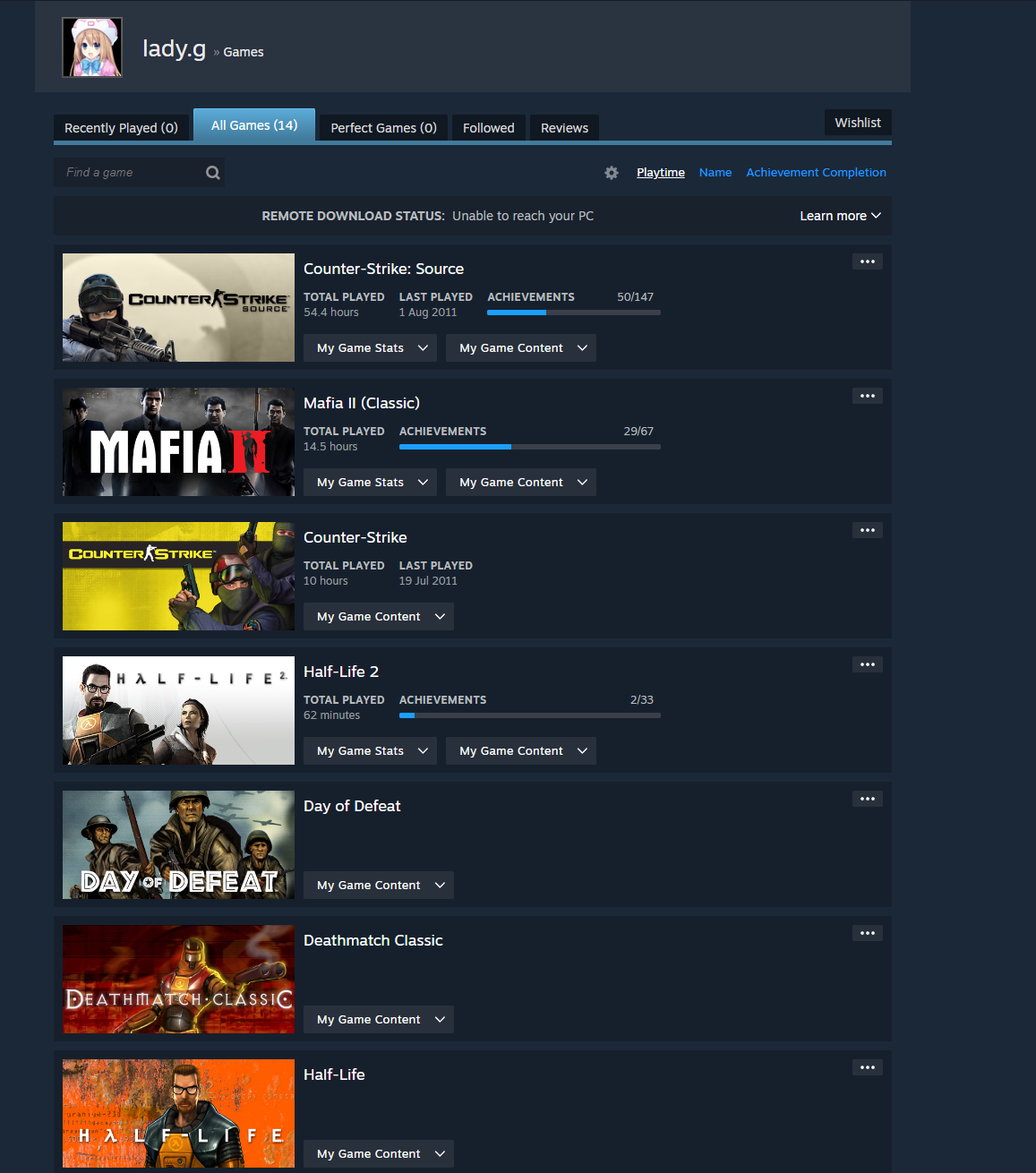Go to the Wishlist tab

pyautogui.click(x=858, y=123)
